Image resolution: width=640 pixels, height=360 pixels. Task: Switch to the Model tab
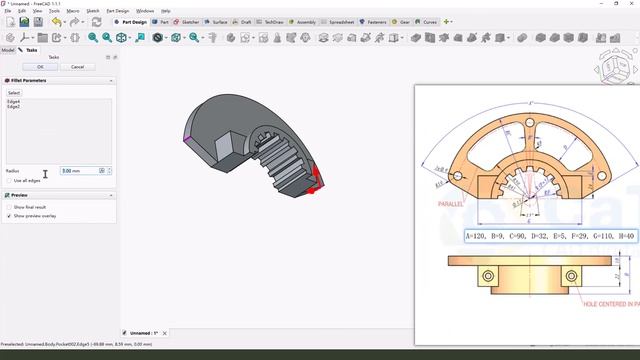coord(8,50)
